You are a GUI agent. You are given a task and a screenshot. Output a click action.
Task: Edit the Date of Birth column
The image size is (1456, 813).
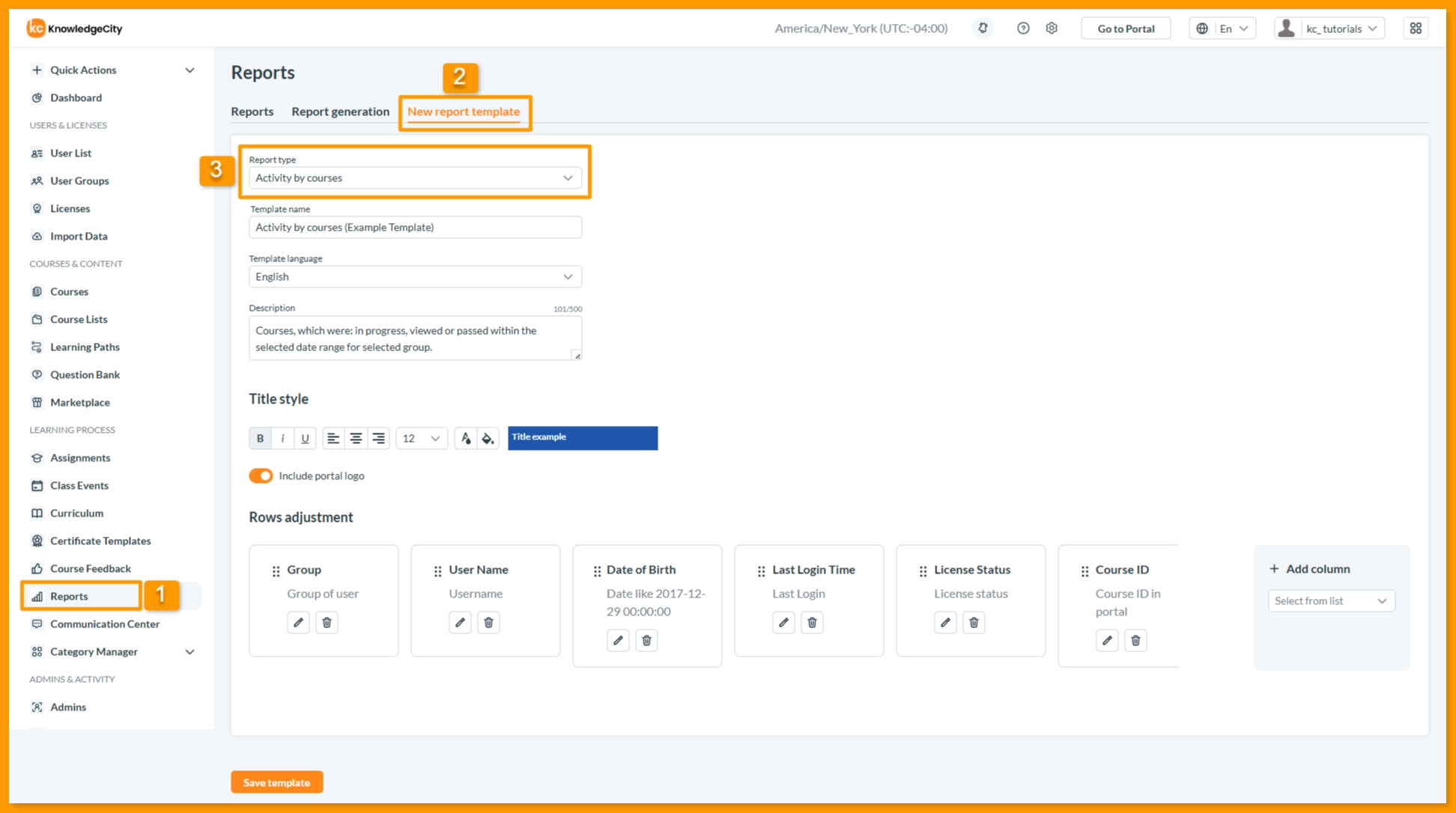click(x=618, y=640)
